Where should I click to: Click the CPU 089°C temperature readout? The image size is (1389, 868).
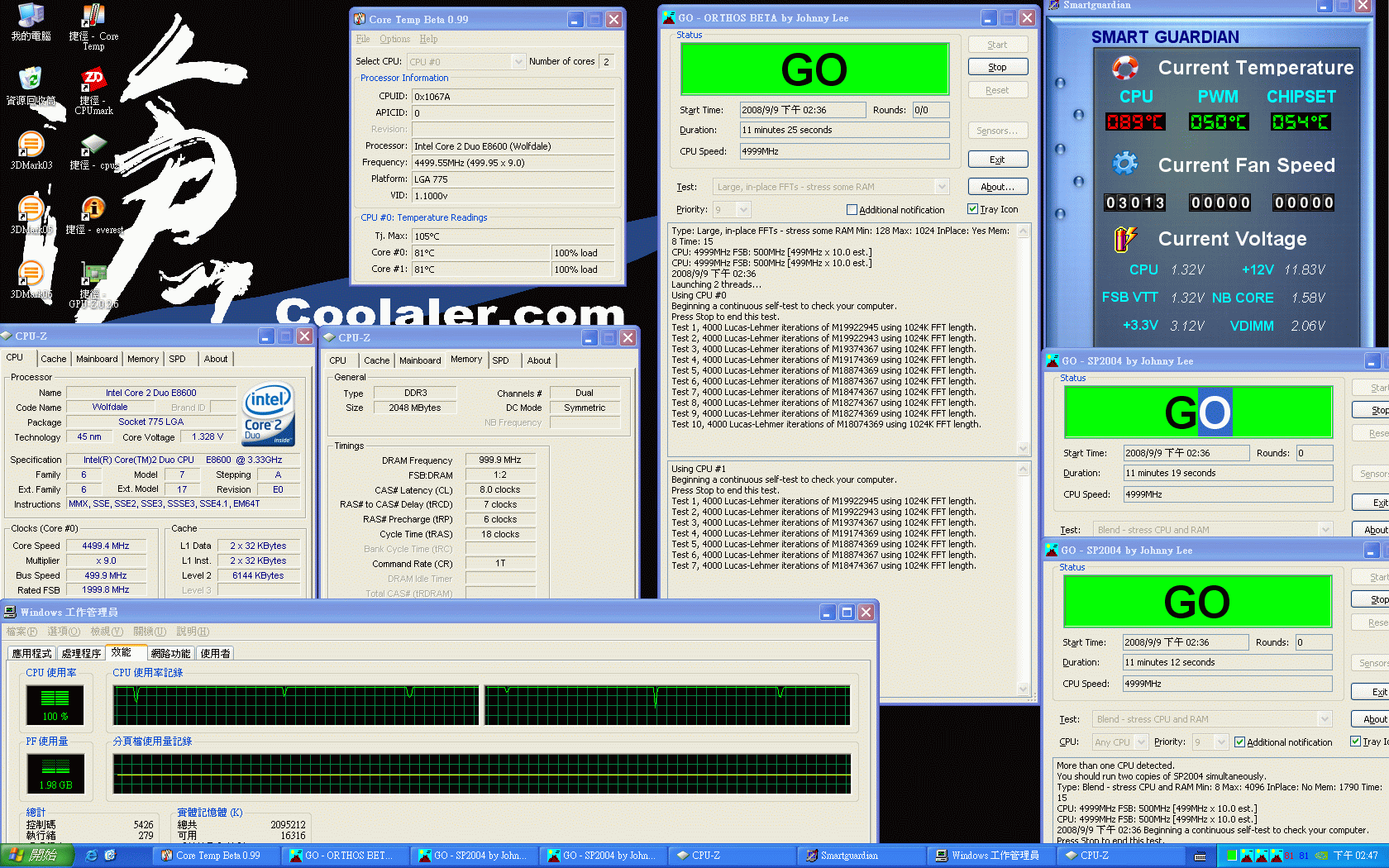1135,122
